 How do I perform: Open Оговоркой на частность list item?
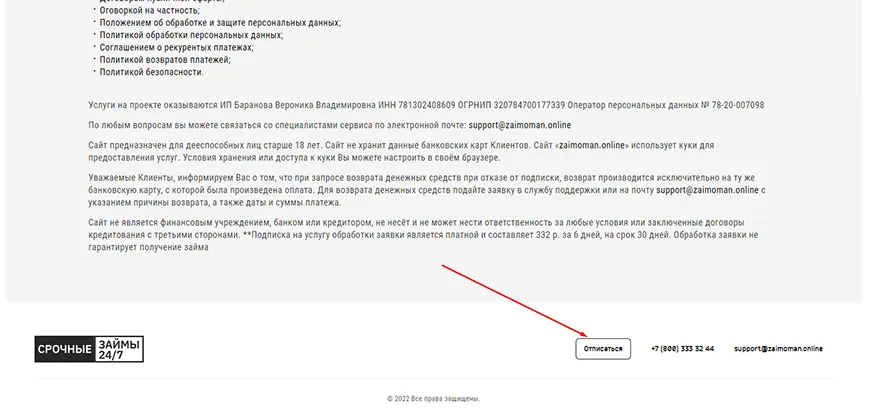pyautogui.click(x=141, y=9)
